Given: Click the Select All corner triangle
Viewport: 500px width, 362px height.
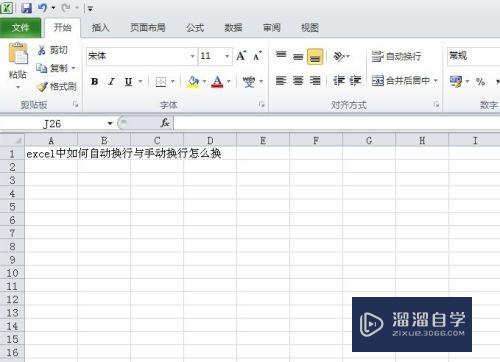Looking at the screenshot, I should (x=12, y=140).
